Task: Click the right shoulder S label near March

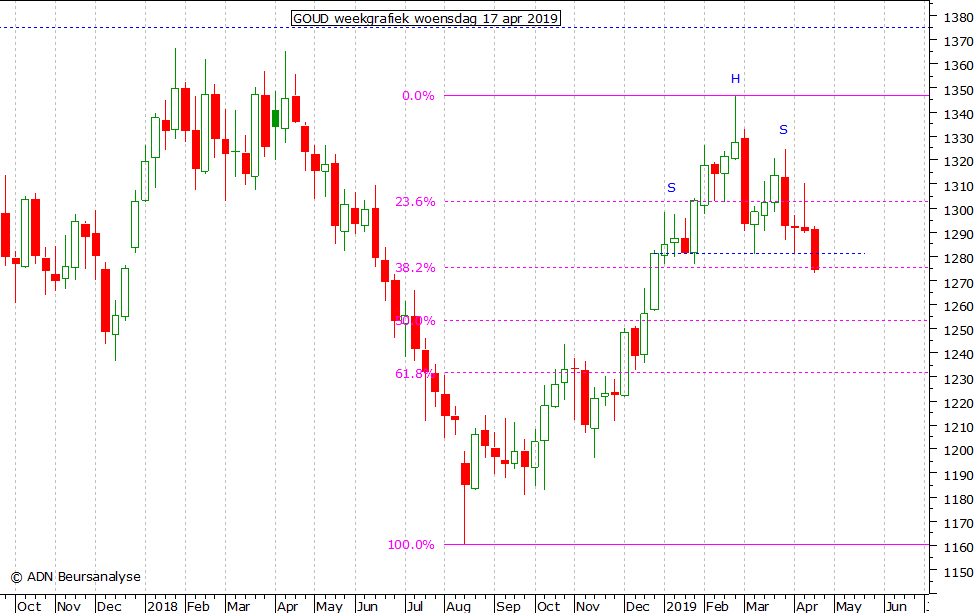Action: pyautogui.click(x=783, y=130)
